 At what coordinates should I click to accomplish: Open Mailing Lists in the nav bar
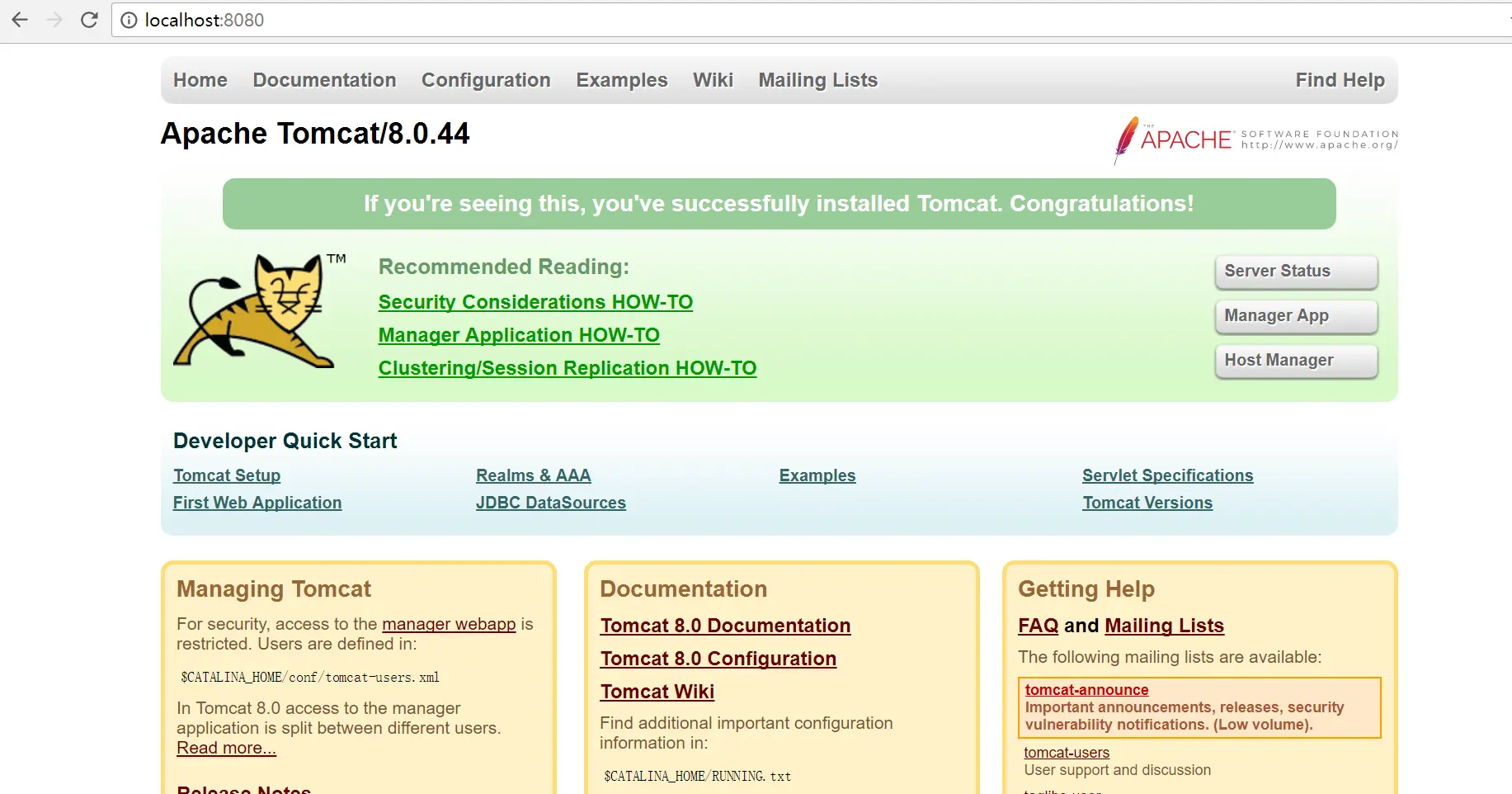[818, 80]
